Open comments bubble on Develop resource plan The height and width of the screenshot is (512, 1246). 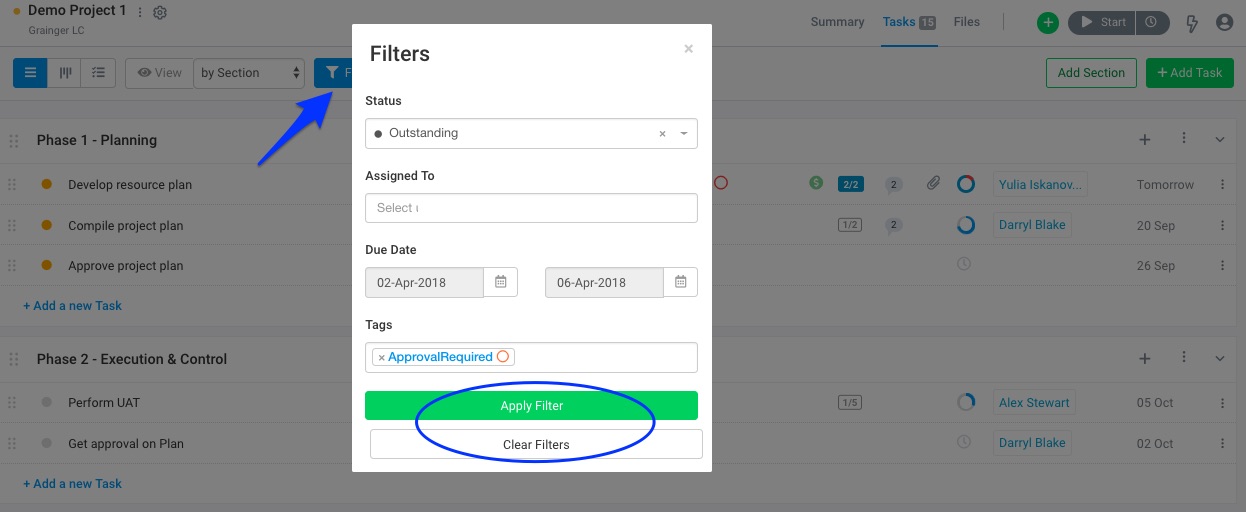tap(894, 184)
